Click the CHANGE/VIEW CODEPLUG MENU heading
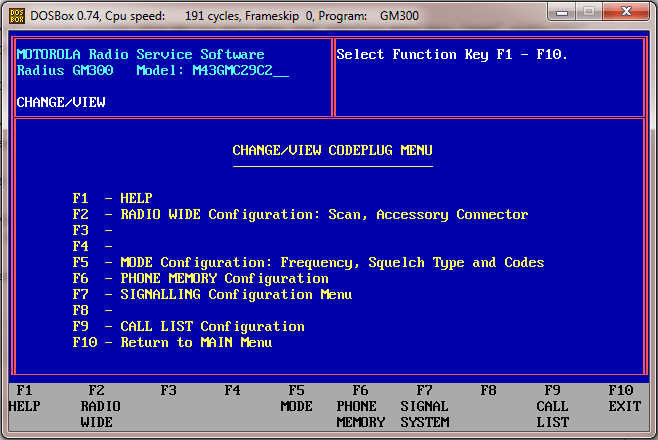Viewport: 658px width, 440px height. [x=332, y=151]
